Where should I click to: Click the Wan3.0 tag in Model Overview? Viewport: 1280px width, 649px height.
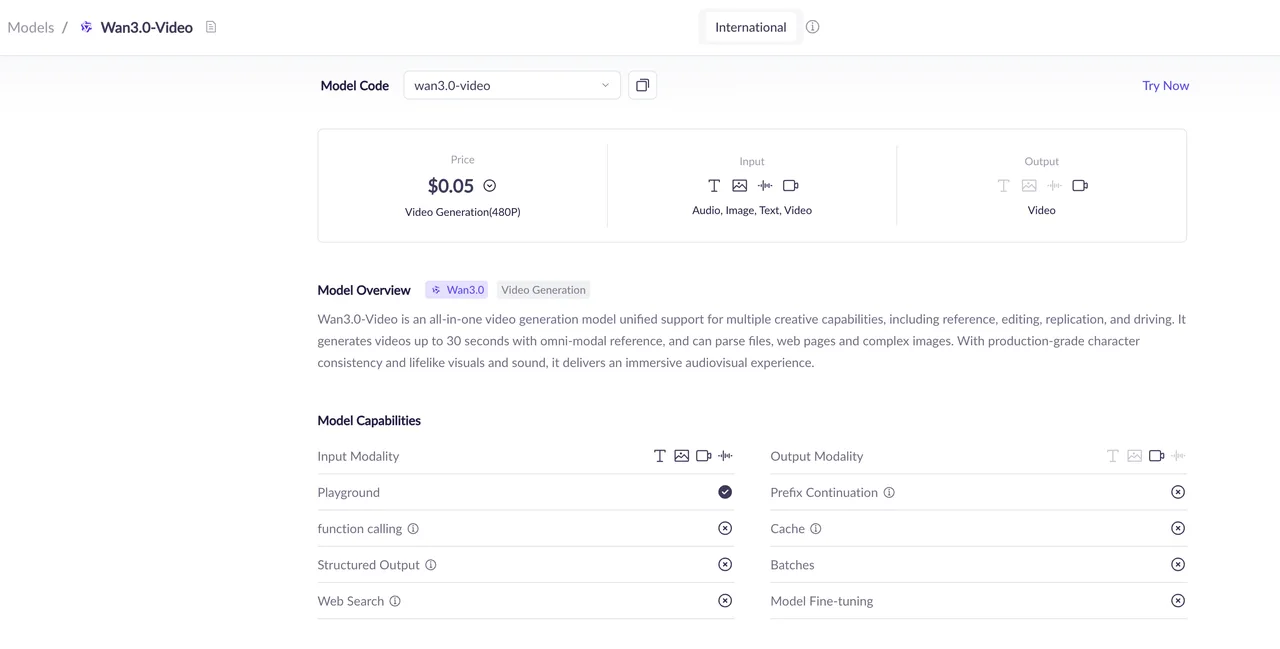pos(457,290)
